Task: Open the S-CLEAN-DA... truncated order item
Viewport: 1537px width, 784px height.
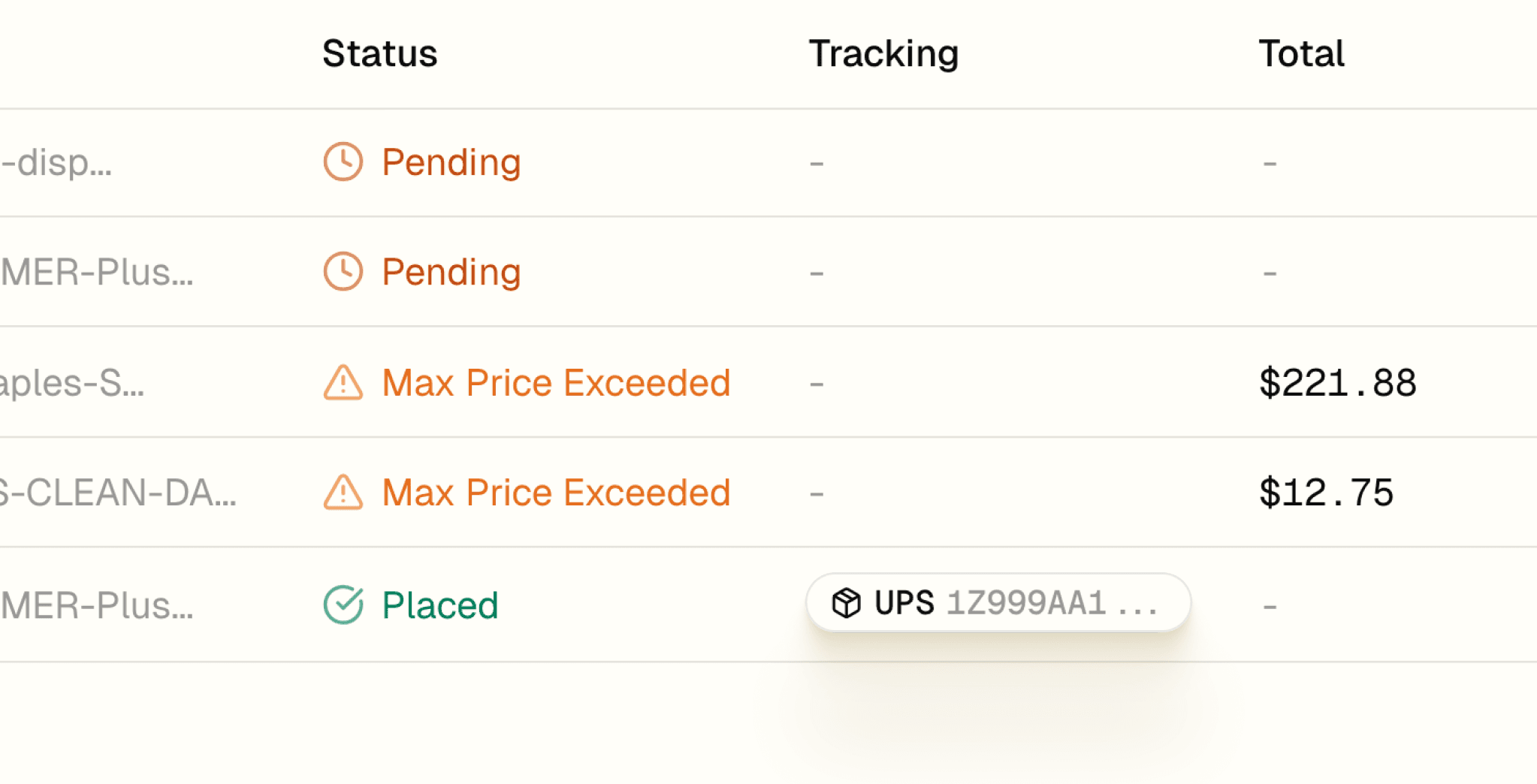Action: (118, 493)
